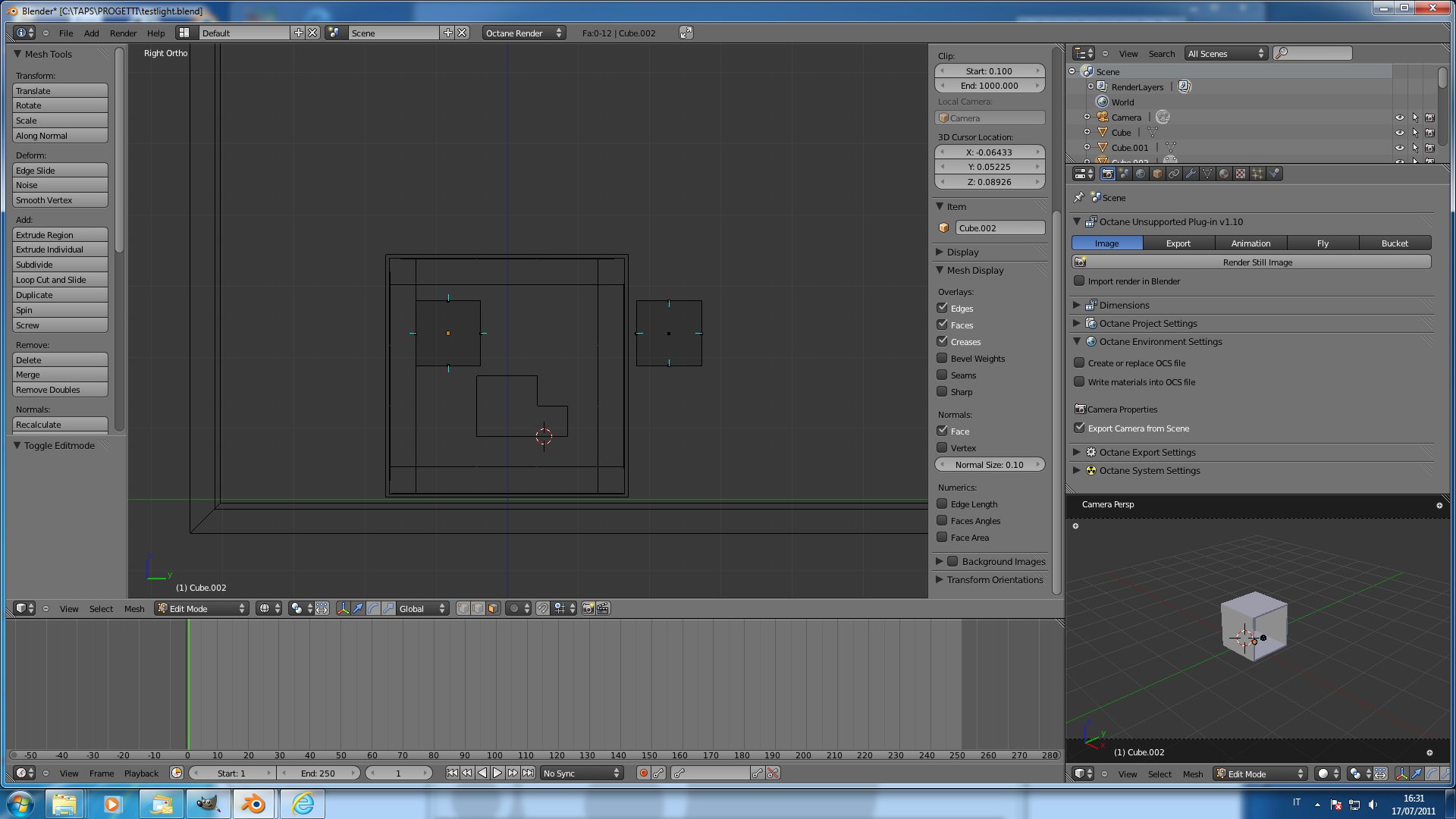Toggle Camera visibility eye in the outliner
1456x819 pixels.
pyautogui.click(x=1399, y=118)
